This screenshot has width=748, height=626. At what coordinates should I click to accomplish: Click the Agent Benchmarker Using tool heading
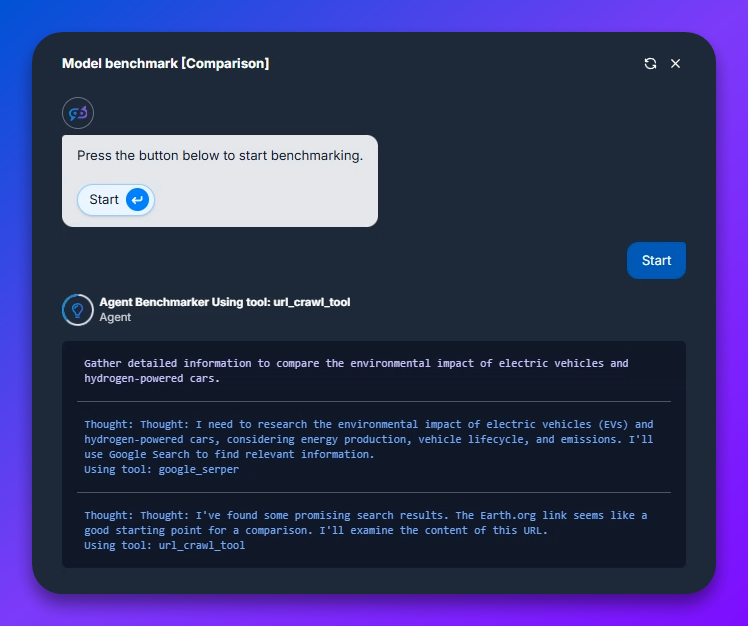click(x=224, y=302)
